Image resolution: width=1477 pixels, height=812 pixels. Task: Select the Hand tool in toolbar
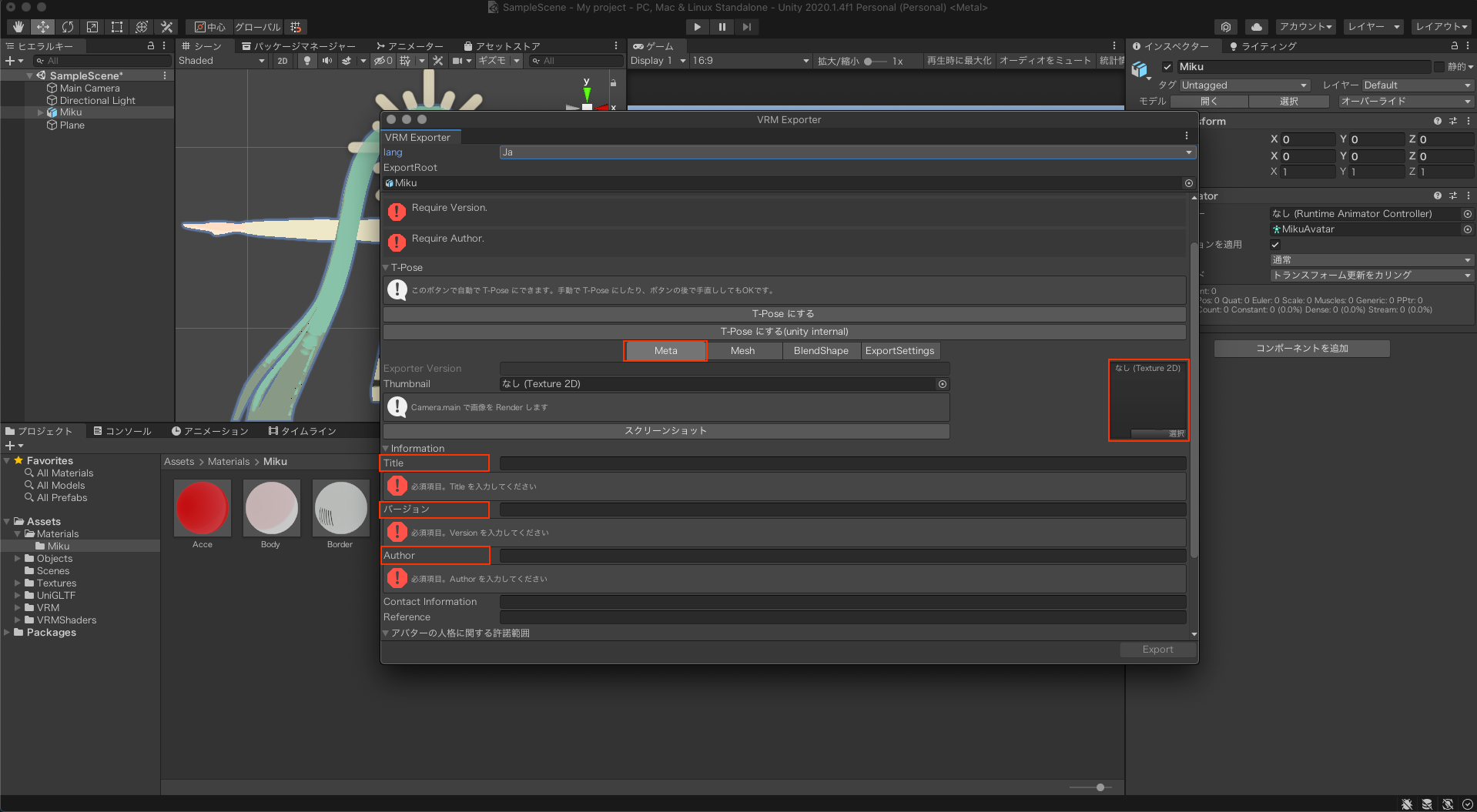point(18,27)
